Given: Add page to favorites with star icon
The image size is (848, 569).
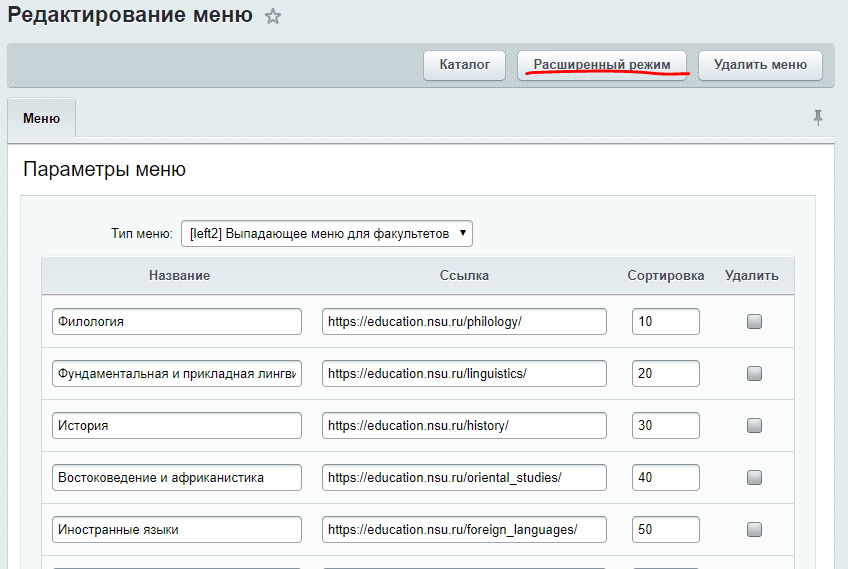Looking at the screenshot, I should point(273,16).
